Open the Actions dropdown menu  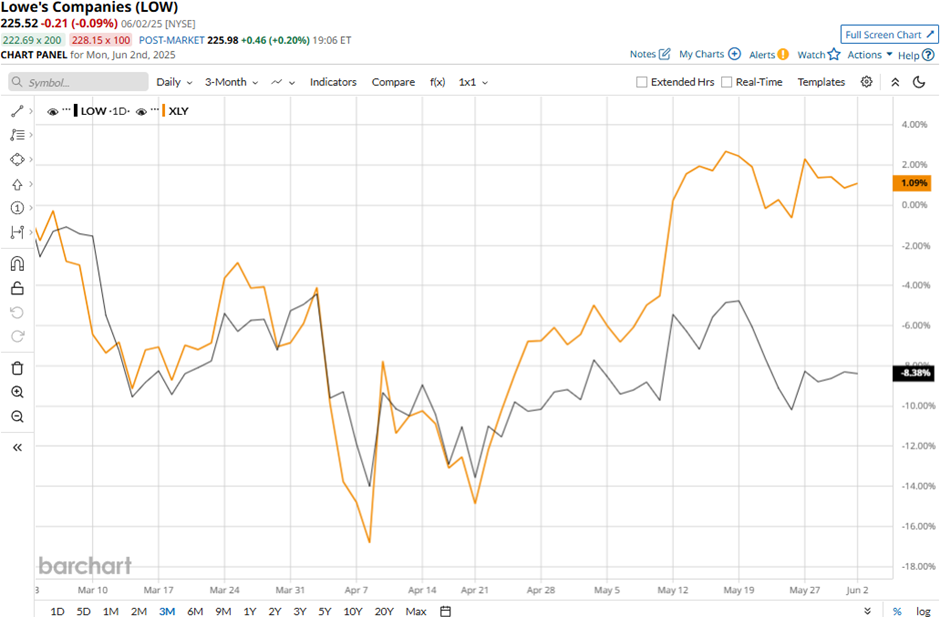[x=870, y=55]
